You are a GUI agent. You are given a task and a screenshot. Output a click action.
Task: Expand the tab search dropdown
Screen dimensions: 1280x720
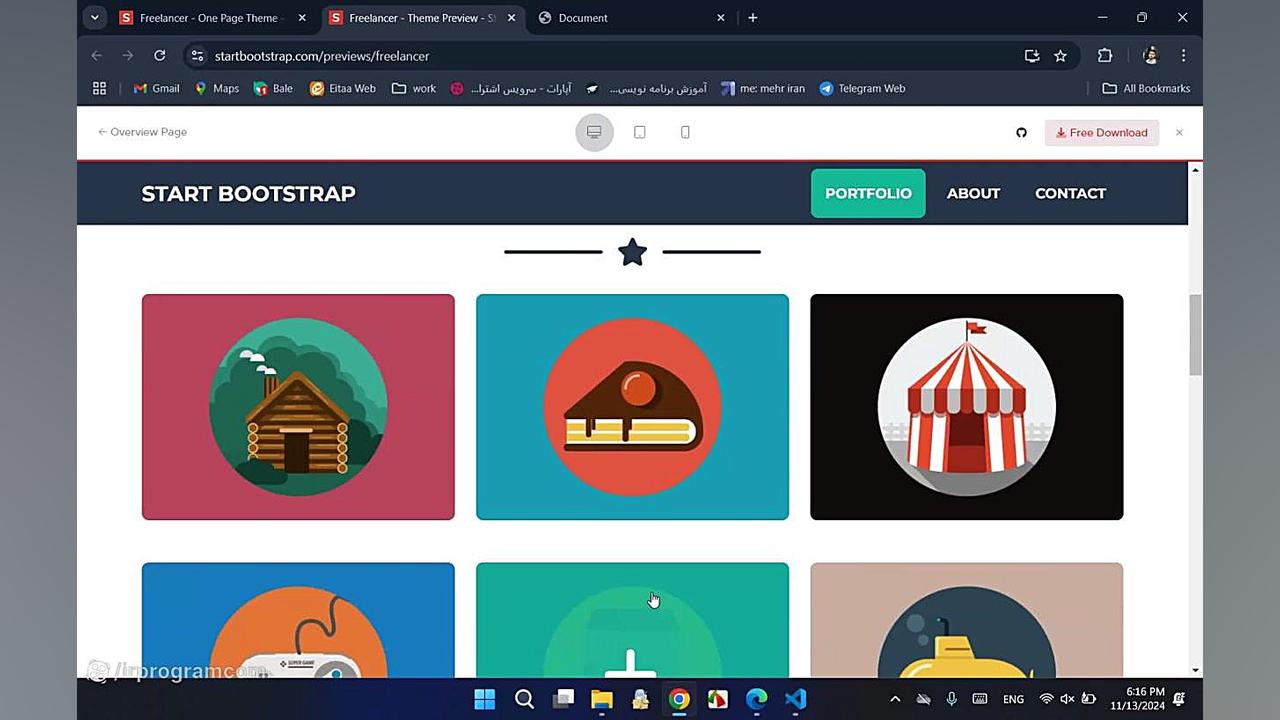pyautogui.click(x=95, y=18)
